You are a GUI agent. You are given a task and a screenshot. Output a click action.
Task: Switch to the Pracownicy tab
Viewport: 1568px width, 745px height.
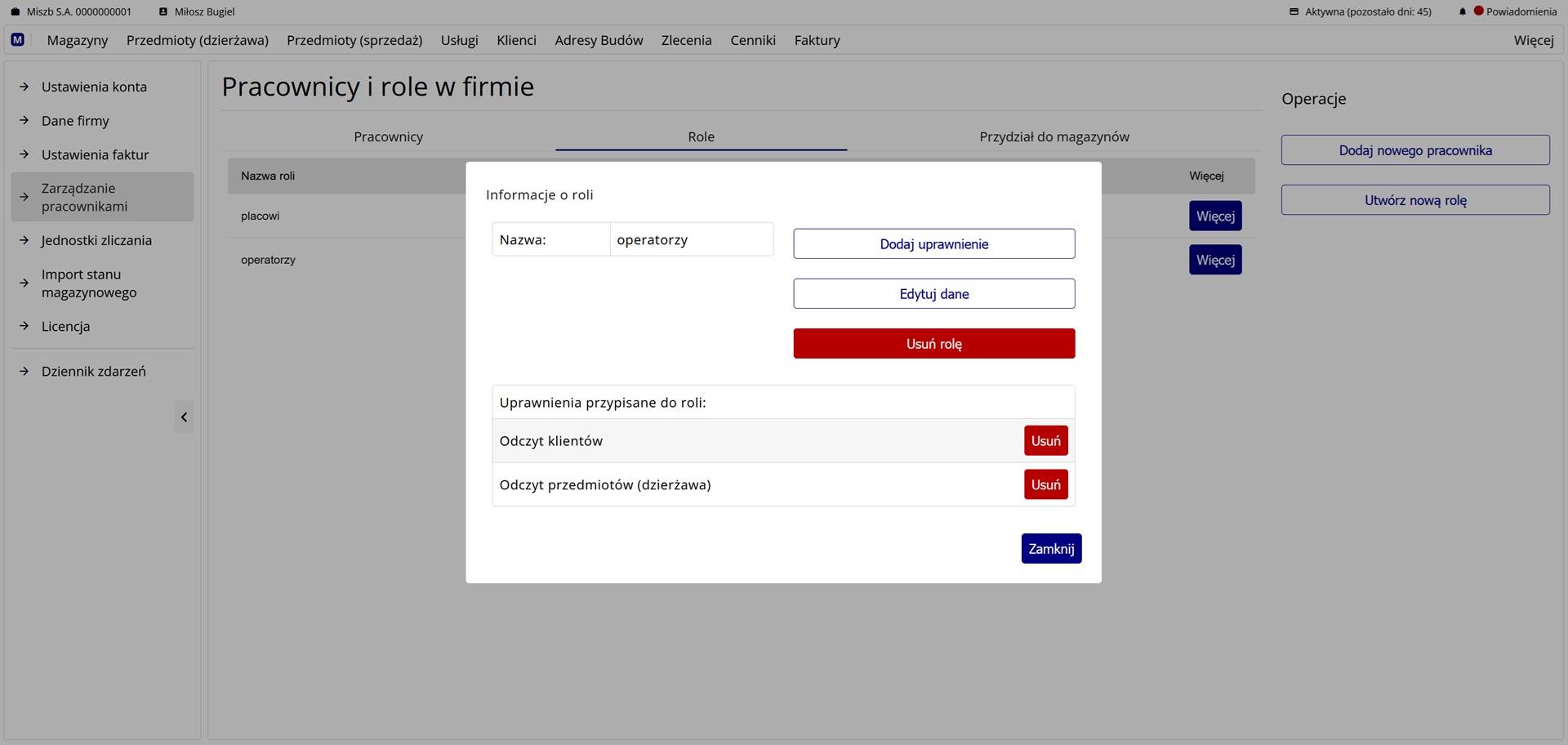[388, 136]
